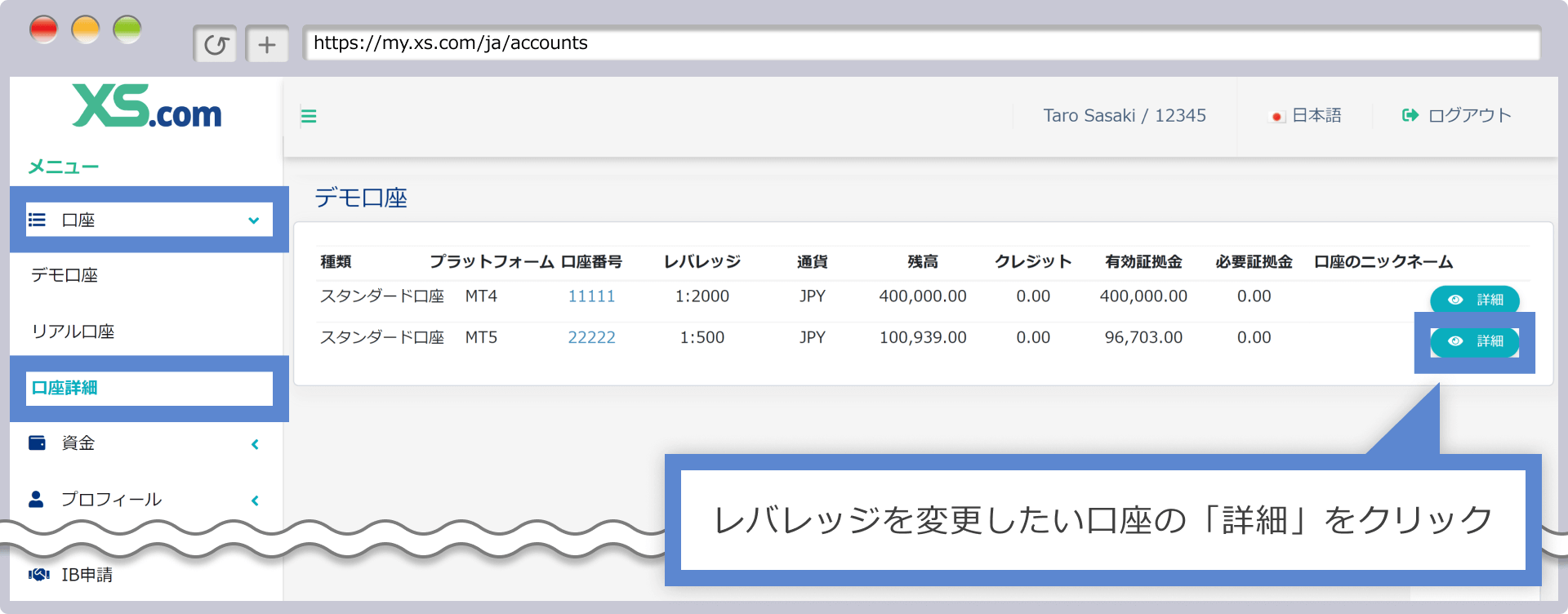Expand the プロフィール menu chevron

(255, 501)
